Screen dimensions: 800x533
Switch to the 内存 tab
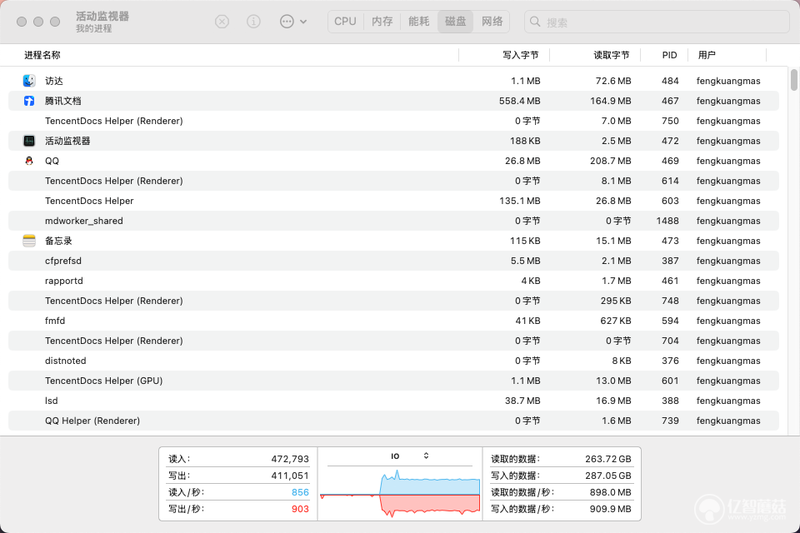(382, 21)
